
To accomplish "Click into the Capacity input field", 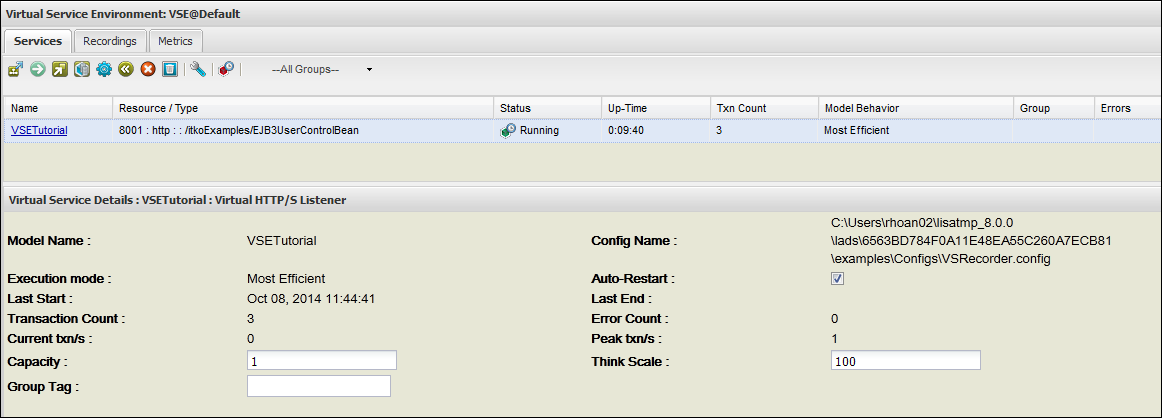I will coord(322,361).
